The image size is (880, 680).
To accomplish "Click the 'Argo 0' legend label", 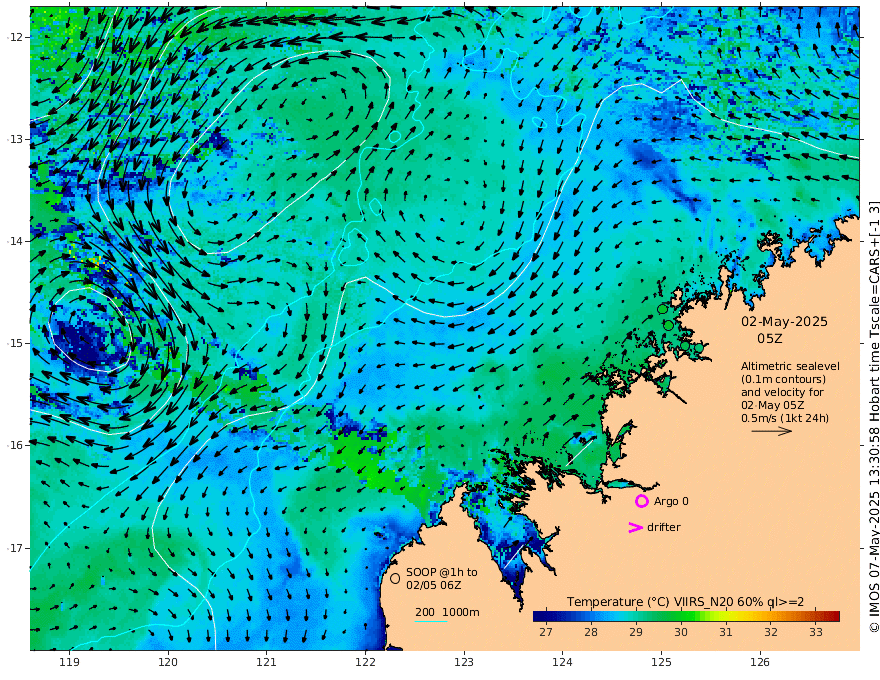I will tap(671, 501).
